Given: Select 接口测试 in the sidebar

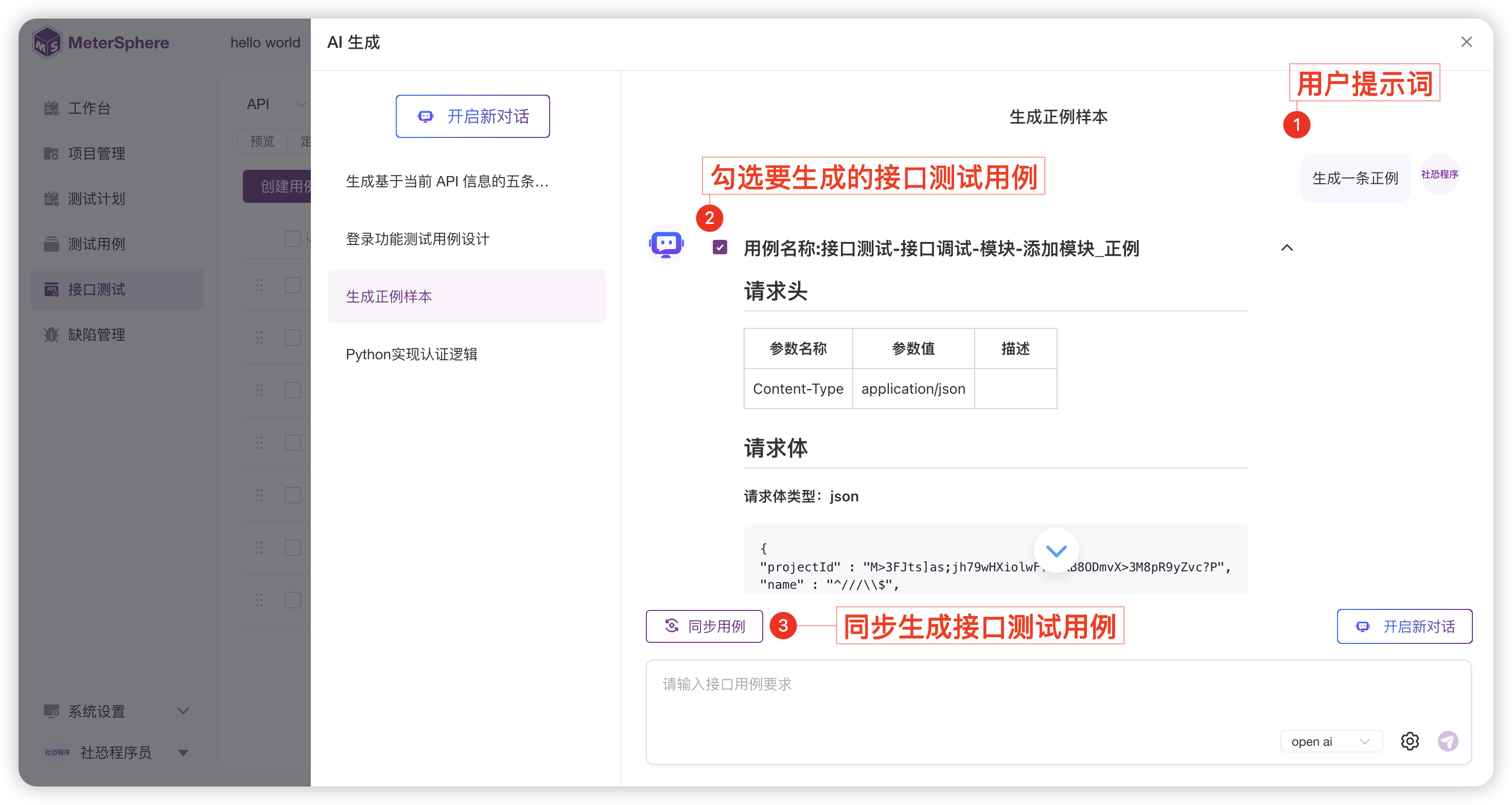Looking at the screenshot, I should click(x=117, y=289).
